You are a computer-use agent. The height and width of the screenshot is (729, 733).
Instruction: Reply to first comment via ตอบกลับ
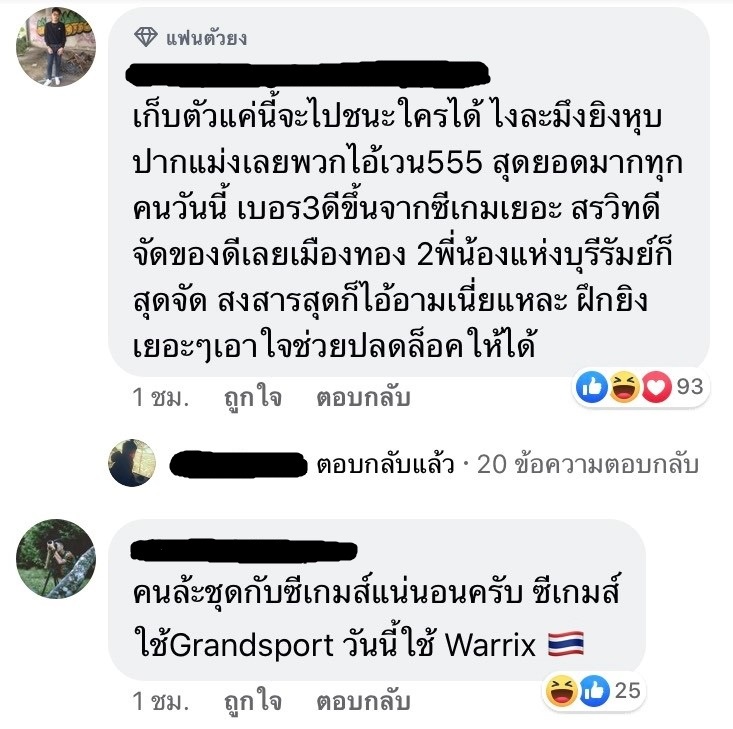[x=363, y=397]
